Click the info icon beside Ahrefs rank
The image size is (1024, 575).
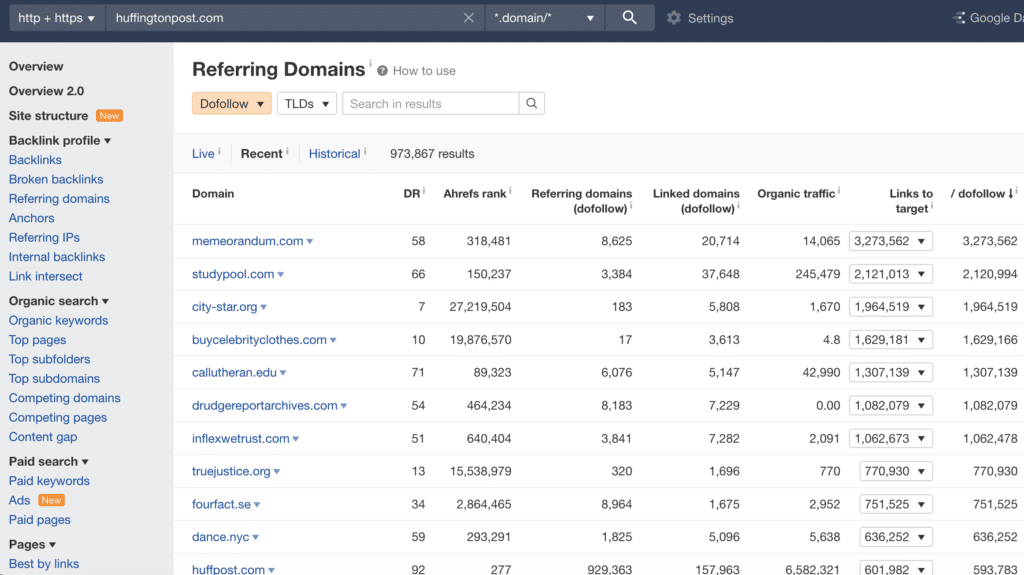click(x=510, y=190)
